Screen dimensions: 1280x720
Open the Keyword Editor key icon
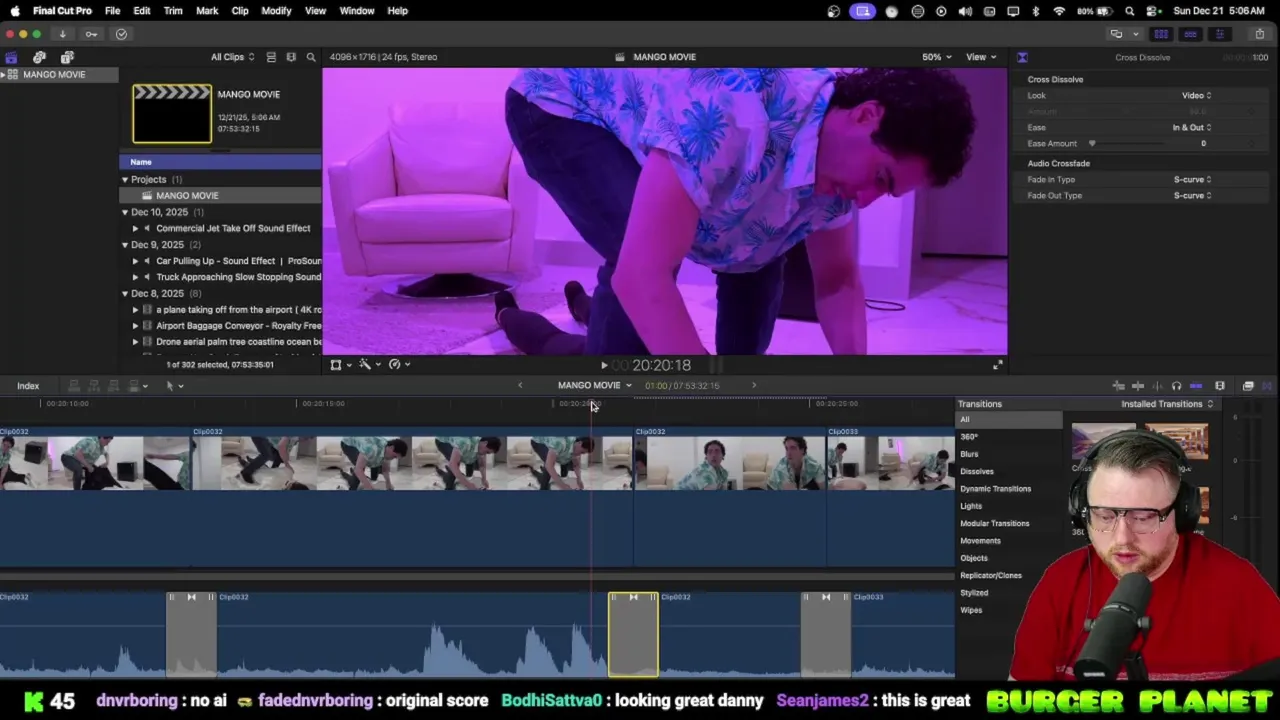pyautogui.click(x=91, y=34)
